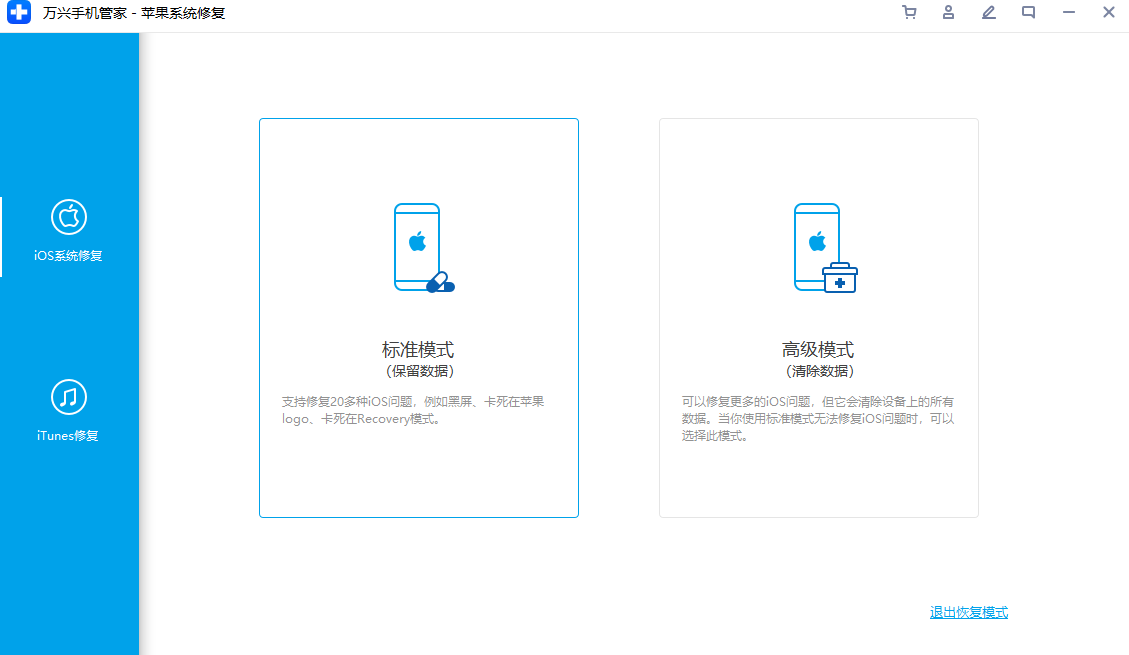
Task: Choose the 标准模式 card
Action: click(x=419, y=318)
